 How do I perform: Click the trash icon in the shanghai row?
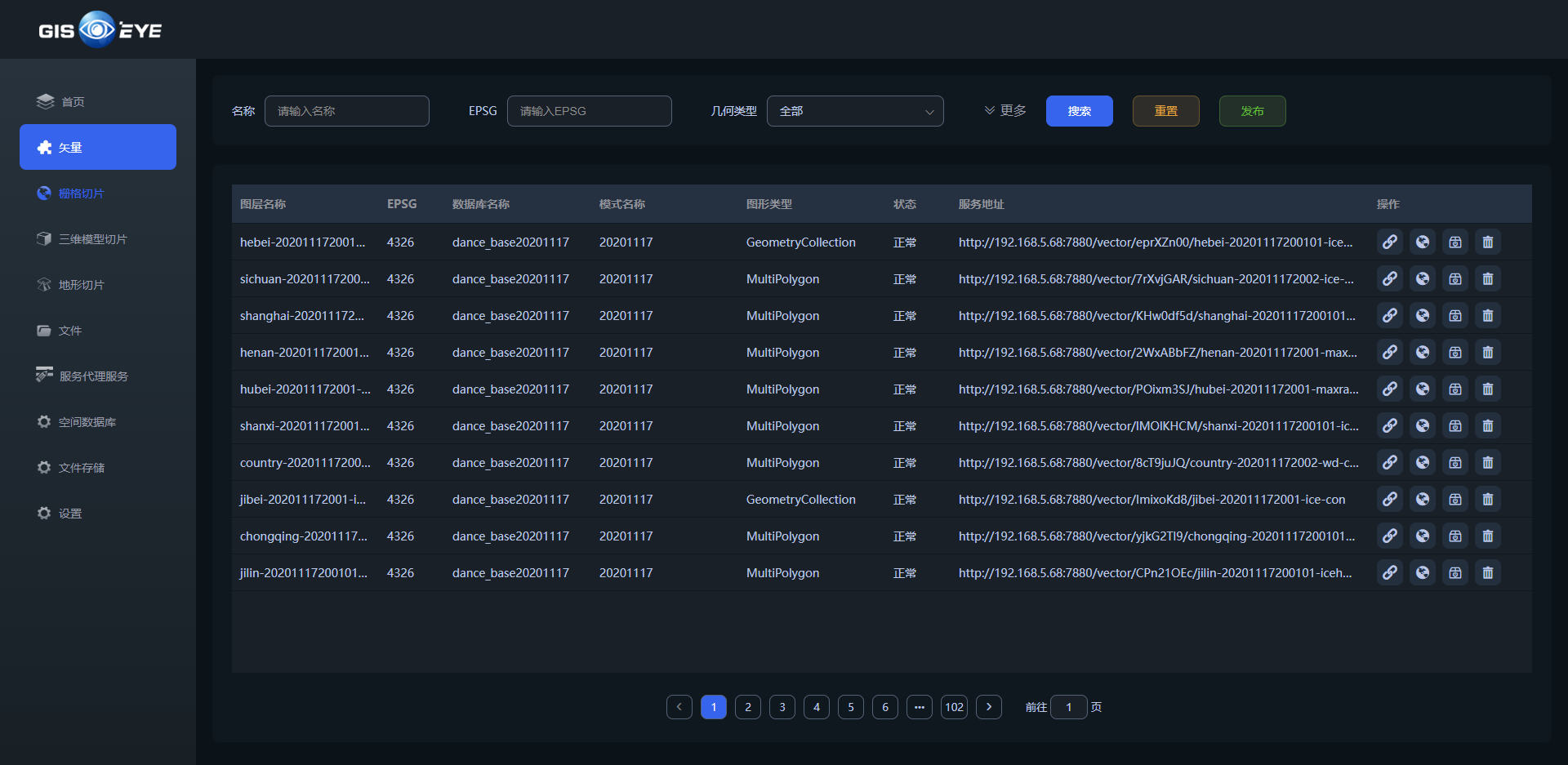tap(1487, 315)
